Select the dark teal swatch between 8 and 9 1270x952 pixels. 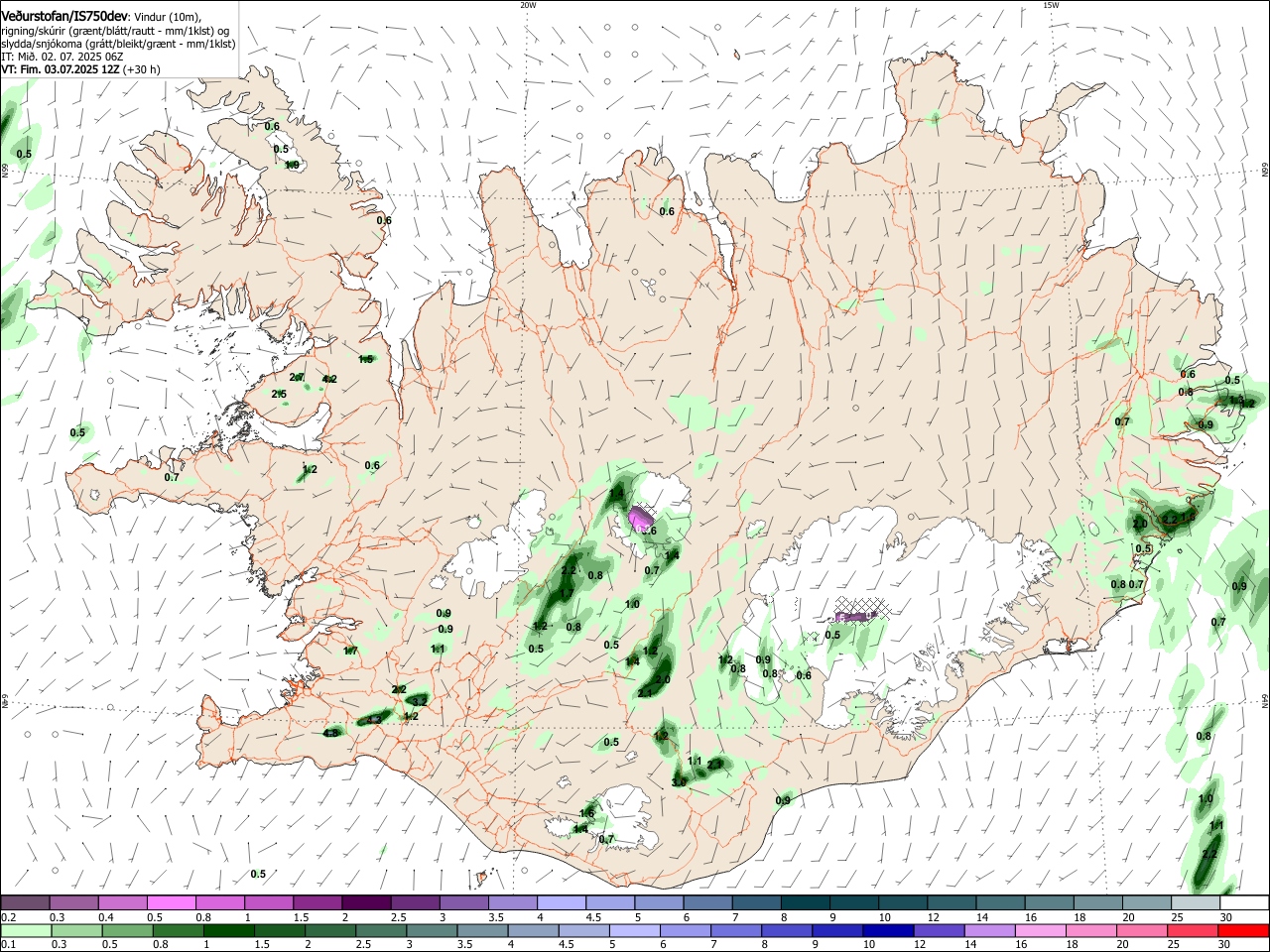click(804, 903)
